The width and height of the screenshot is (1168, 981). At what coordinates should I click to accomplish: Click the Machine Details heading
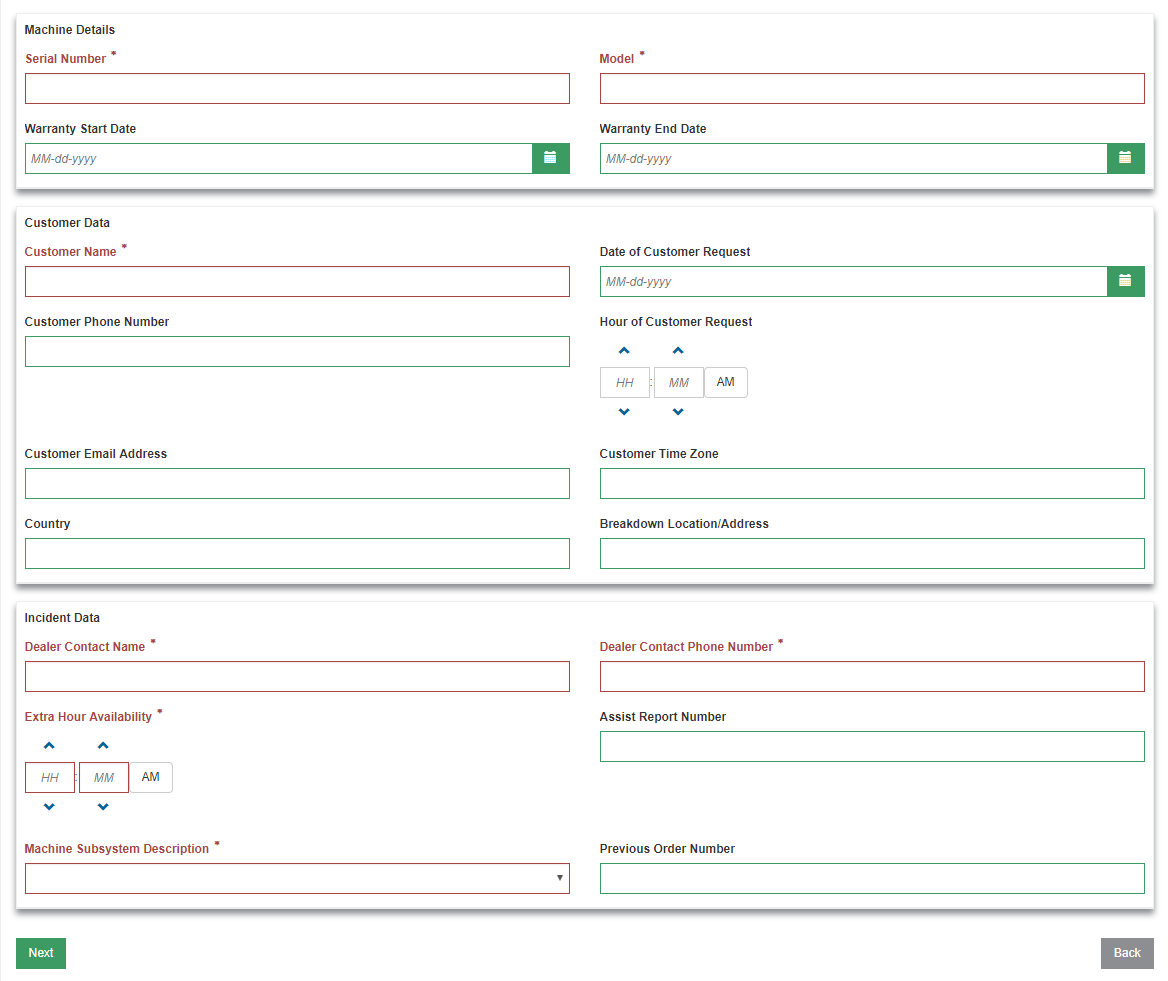click(70, 30)
